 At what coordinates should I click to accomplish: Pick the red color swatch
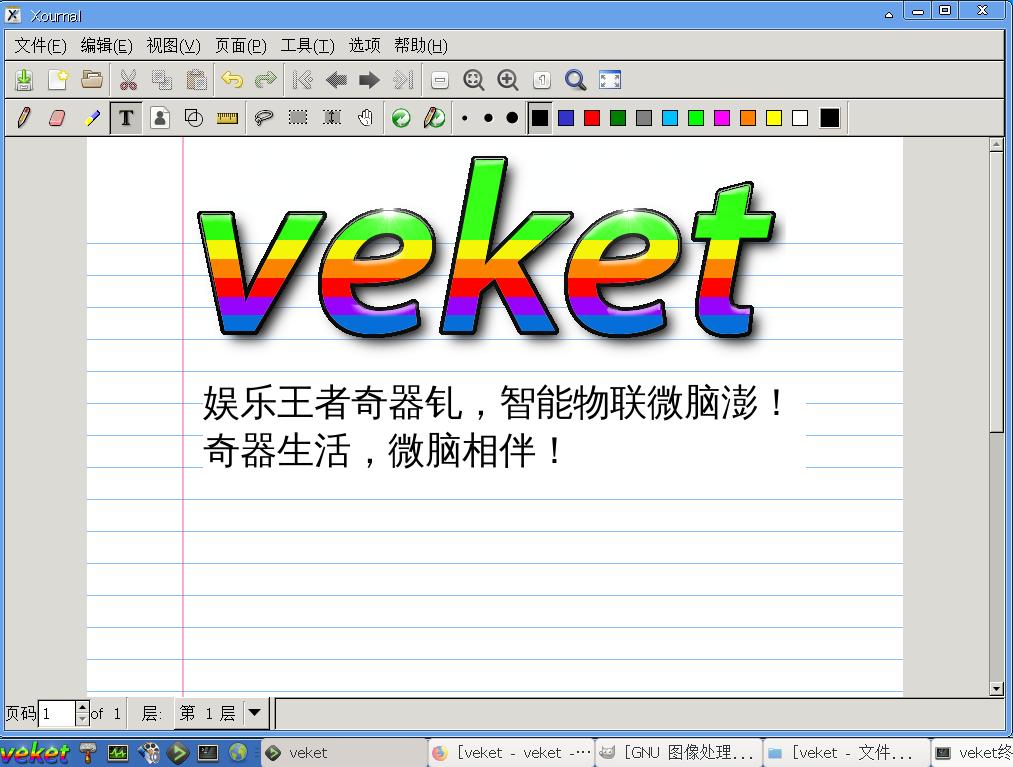click(592, 118)
